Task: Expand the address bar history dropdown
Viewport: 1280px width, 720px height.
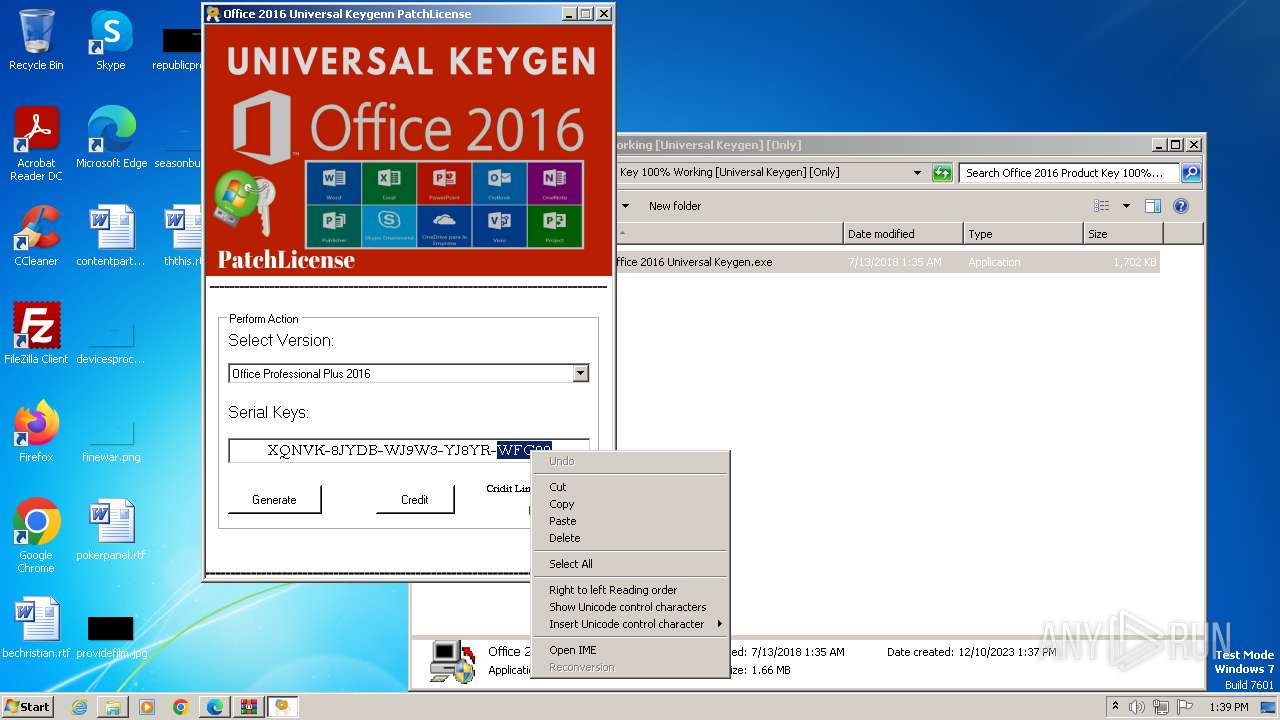Action: click(917, 173)
